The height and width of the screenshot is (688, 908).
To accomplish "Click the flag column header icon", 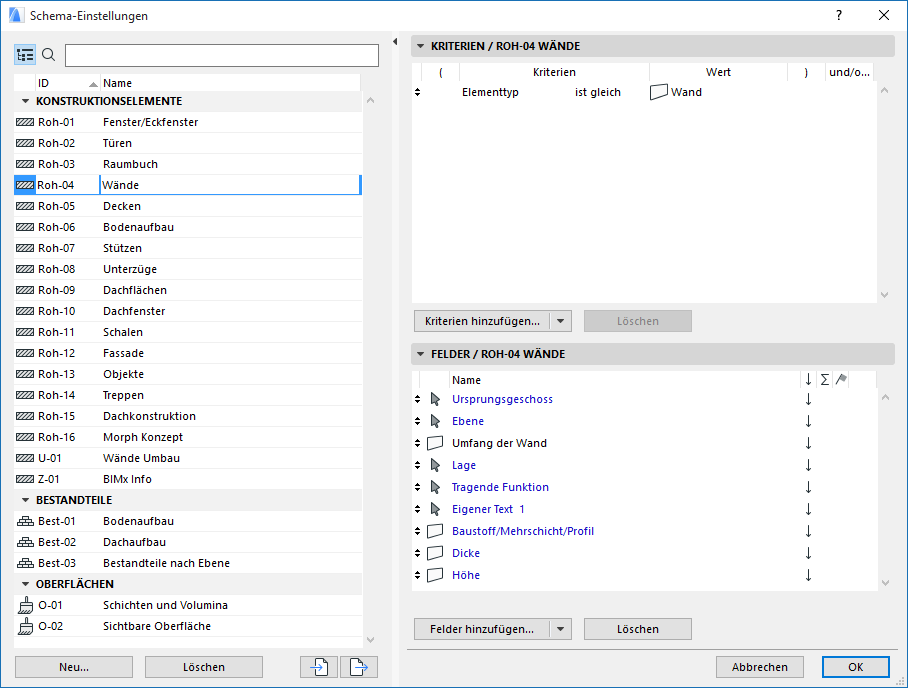I will 841,380.
